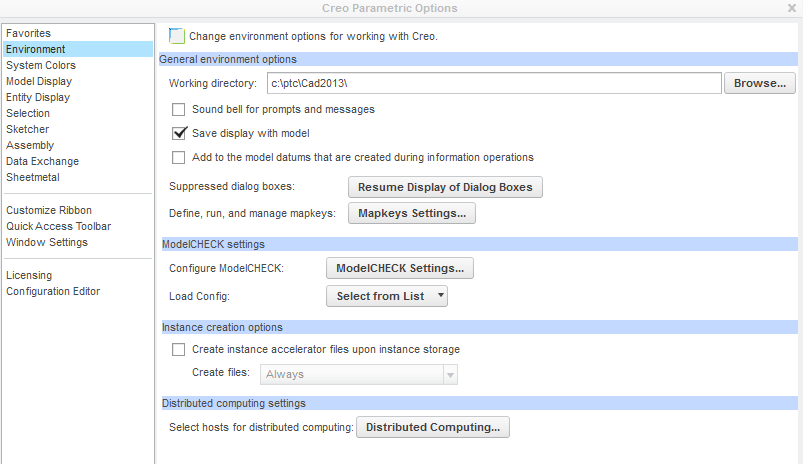Open Distributed Computing settings
803x464 pixels.
coord(433,427)
